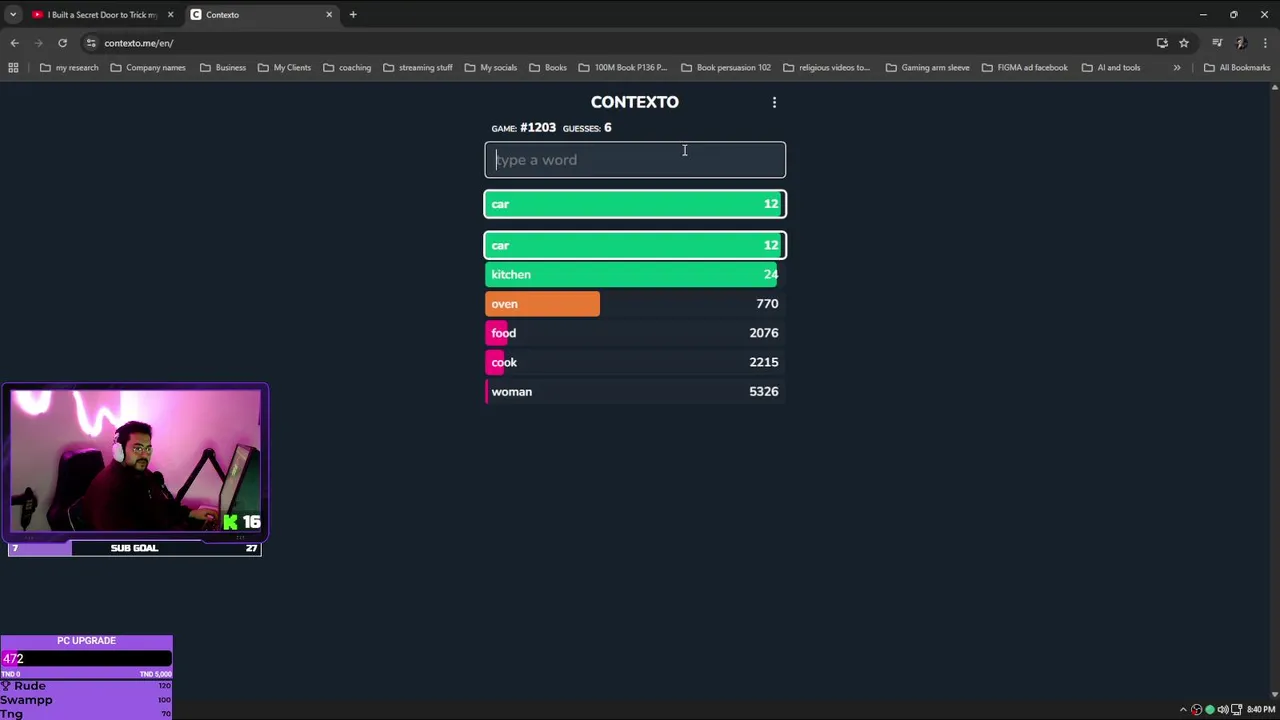The width and height of the screenshot is (1280, 720).
Task: Select the 'cook' guess row
Action: [x=635, y=362]
